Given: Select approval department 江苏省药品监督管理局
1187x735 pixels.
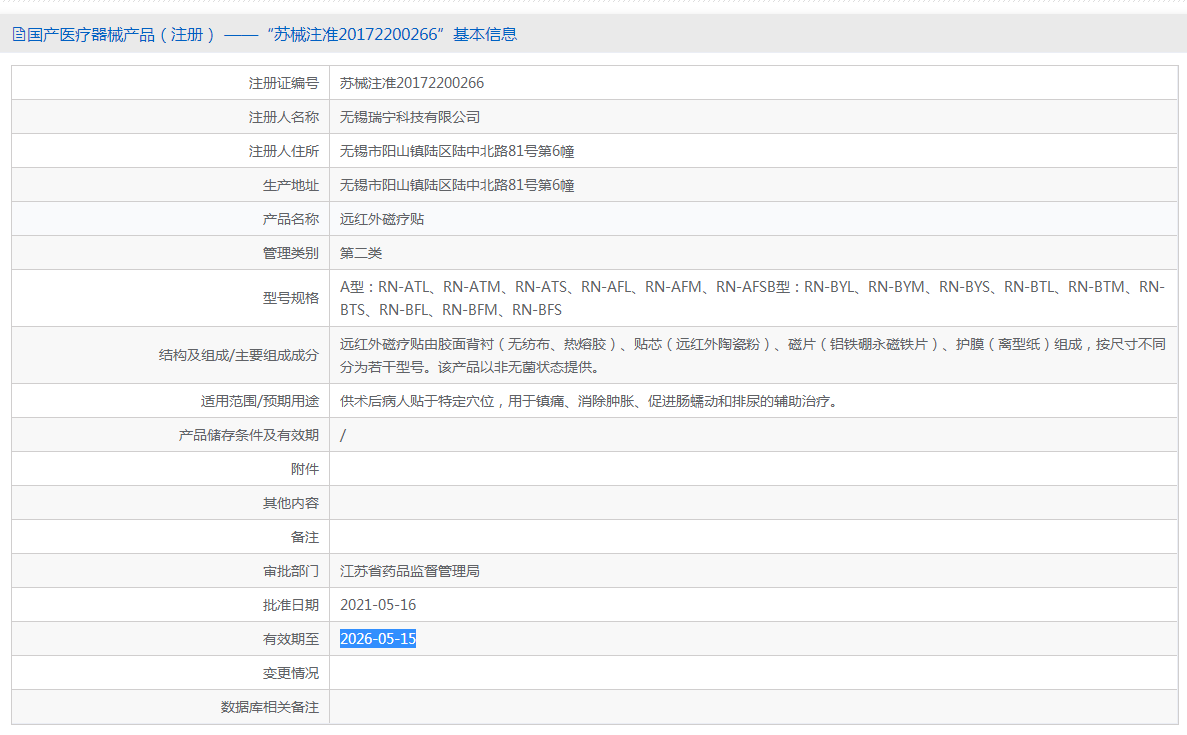Looking at the screenshot, I should click(x=410, y=571).
